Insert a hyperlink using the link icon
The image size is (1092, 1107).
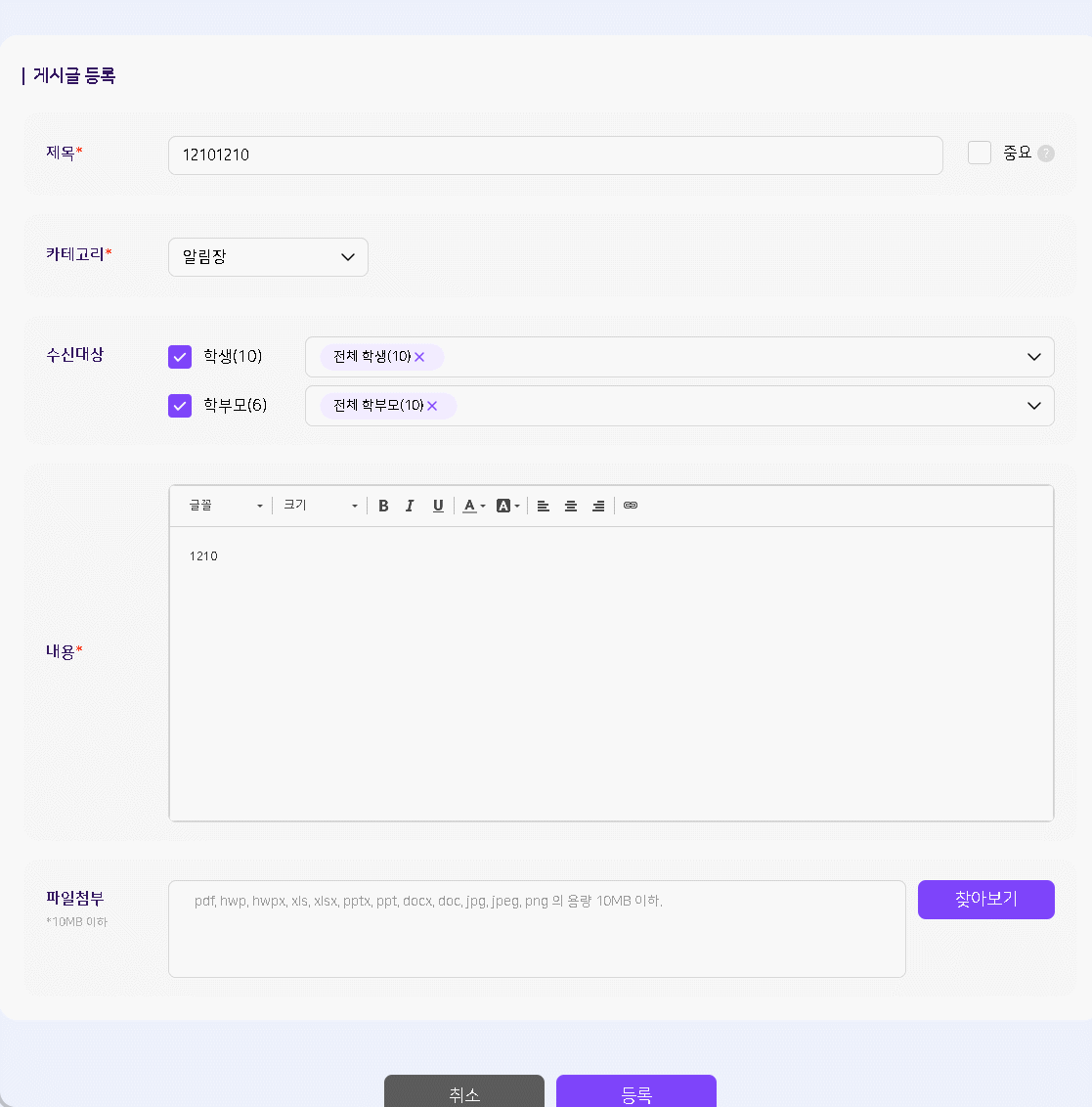click(x=631, y=506)
